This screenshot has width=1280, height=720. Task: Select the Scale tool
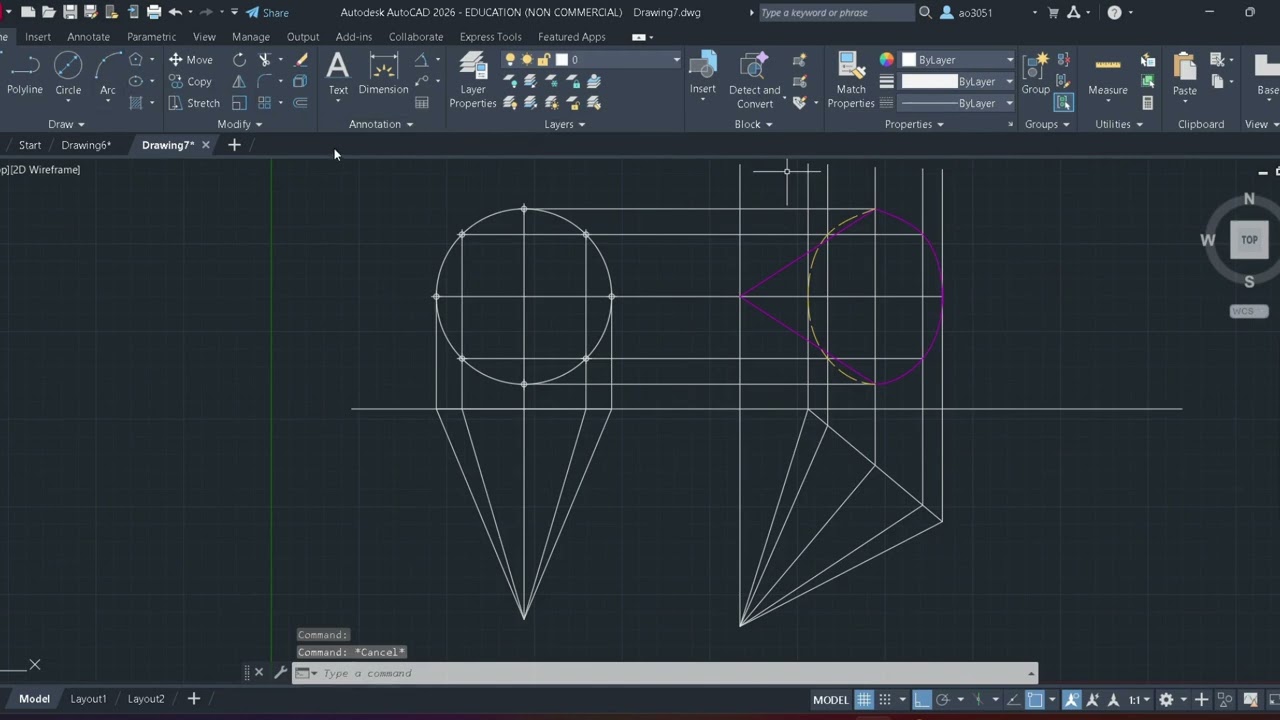point(239,103)
